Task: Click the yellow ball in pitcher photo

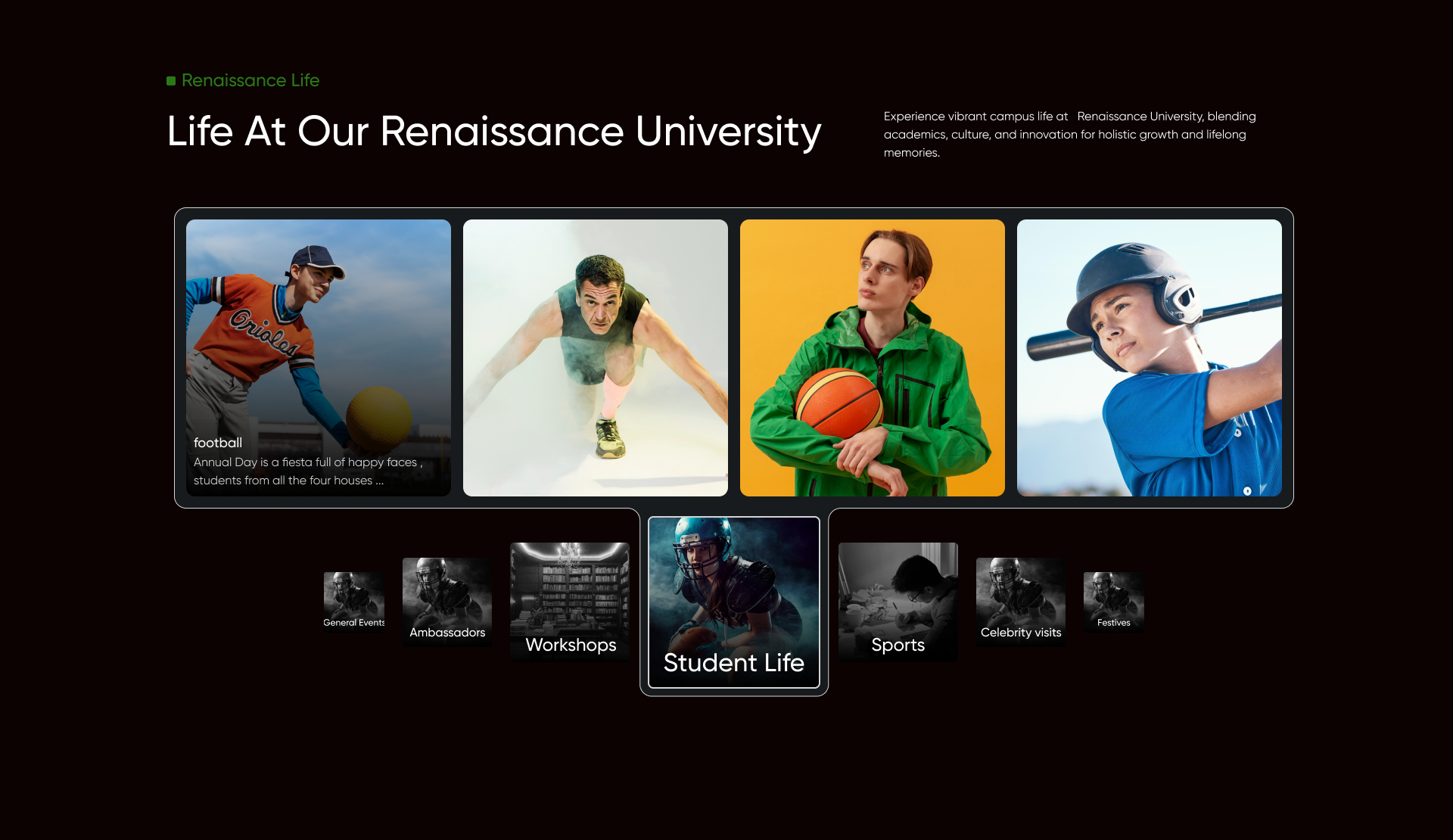Action: 378,416
